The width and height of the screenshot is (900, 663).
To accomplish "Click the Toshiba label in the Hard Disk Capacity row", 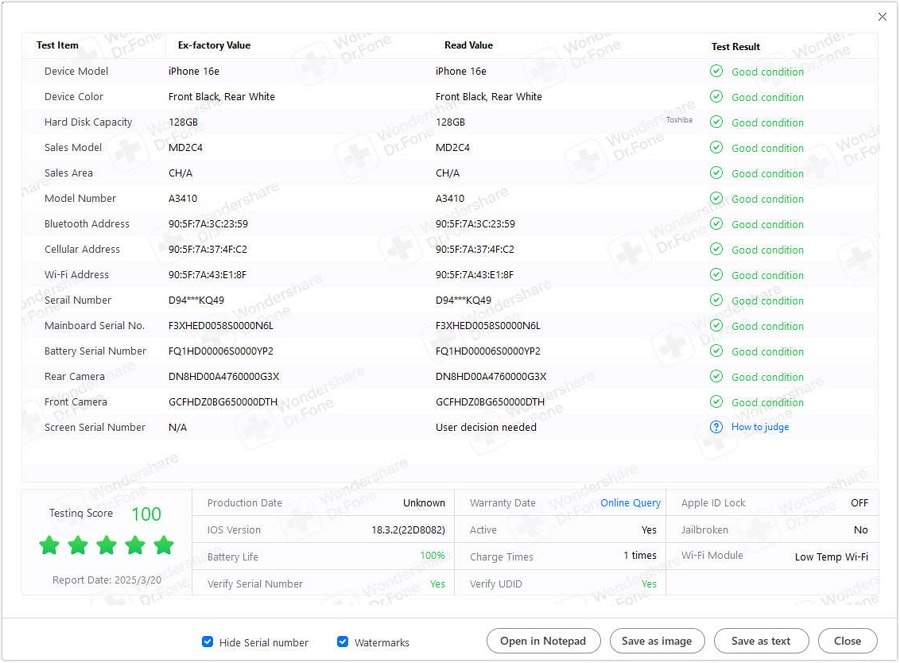I will tap(679, 120).
